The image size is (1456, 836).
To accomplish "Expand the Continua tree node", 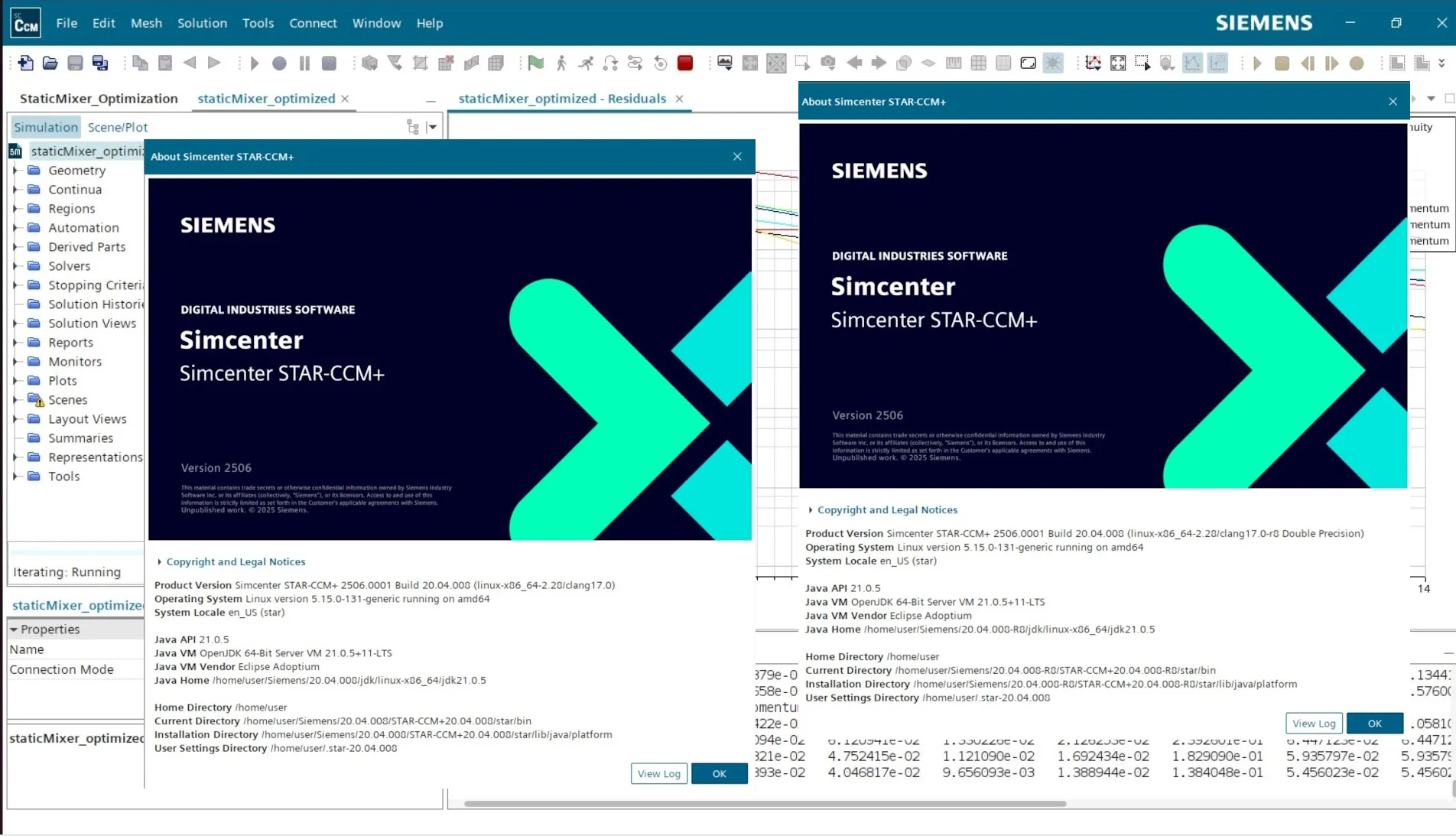I will pos(15,189).
